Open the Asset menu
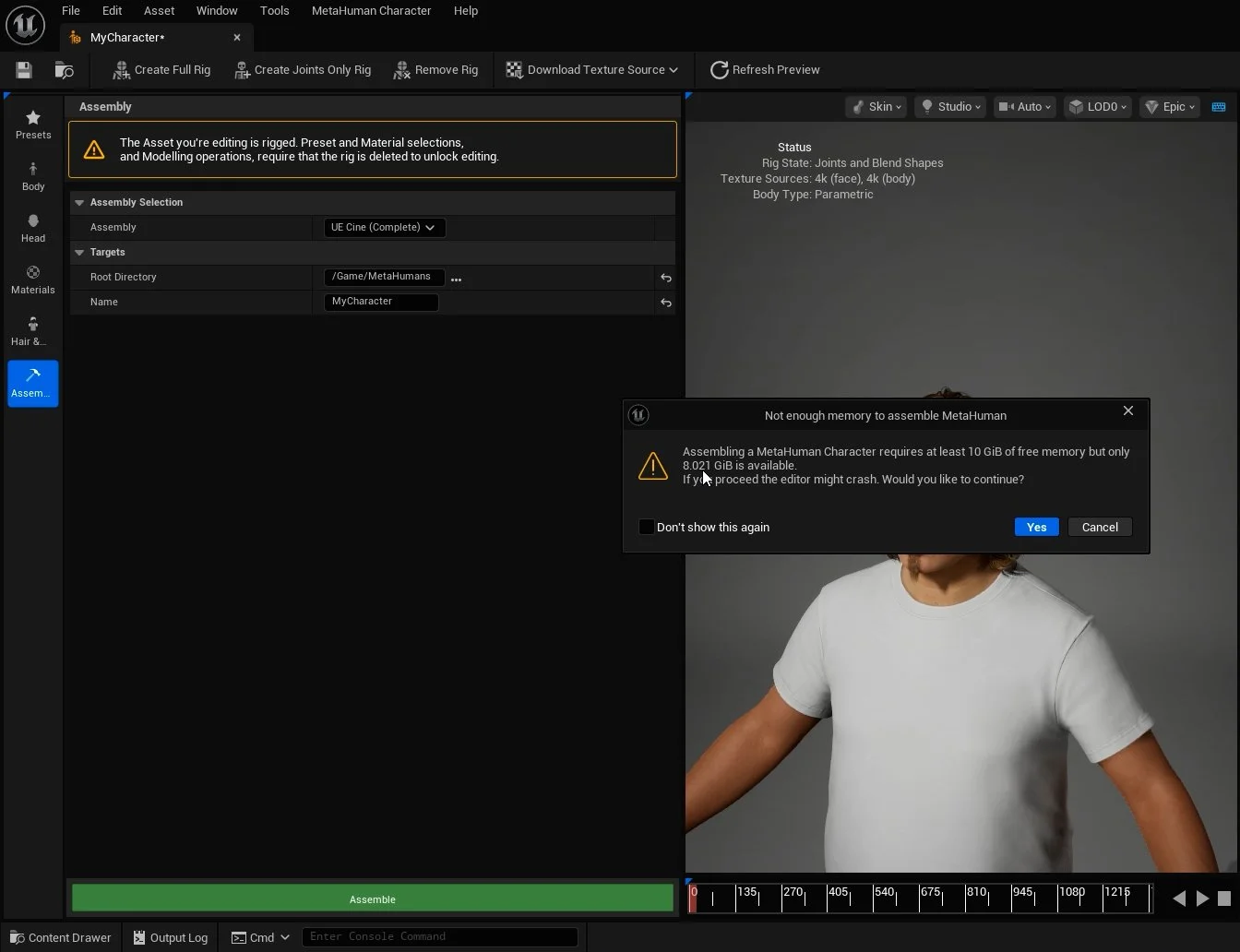Image resolution: width=1240 pixels, height=952 pixels. point(159,10)
